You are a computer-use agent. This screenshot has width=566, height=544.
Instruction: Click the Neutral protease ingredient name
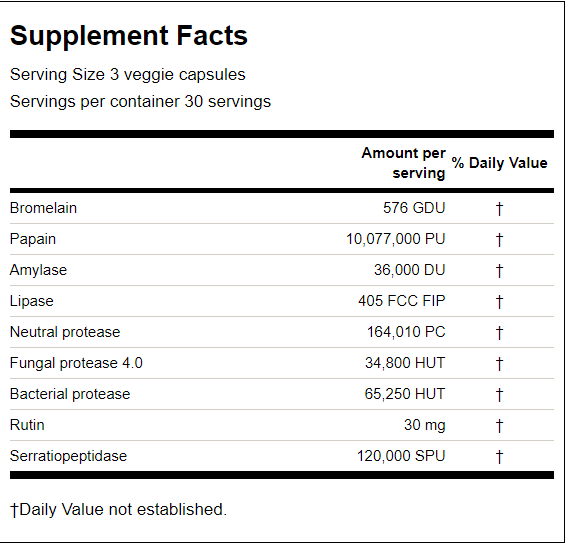[x=65, y=332]
